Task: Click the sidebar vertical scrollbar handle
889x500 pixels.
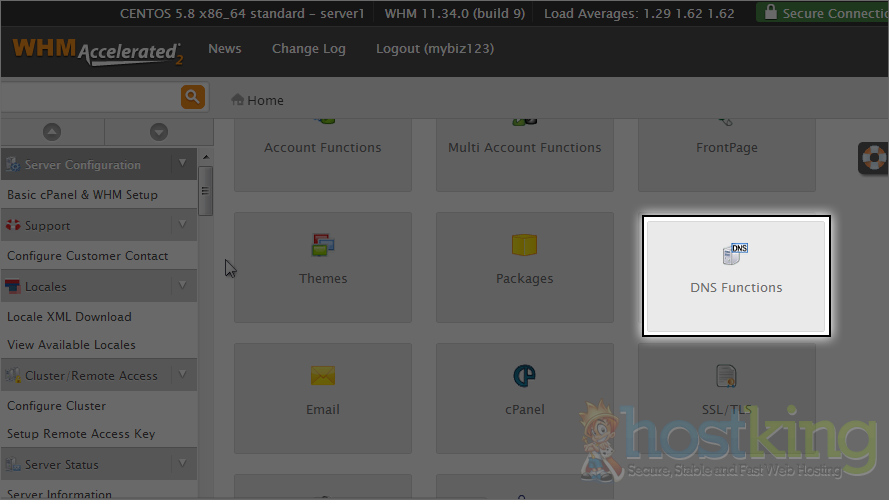Action: coord(205,189)
